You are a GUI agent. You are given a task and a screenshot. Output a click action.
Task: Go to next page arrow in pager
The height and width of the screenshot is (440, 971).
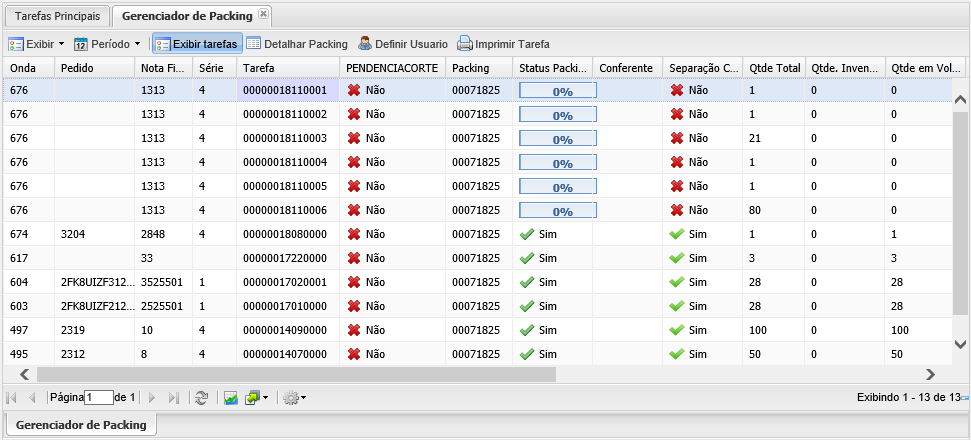pyautogui.click(x=152, y=398)
